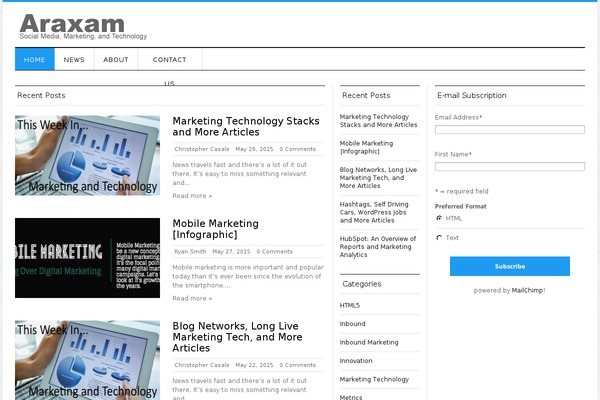Open the Marketing Technology category

(x=374, y=379)
